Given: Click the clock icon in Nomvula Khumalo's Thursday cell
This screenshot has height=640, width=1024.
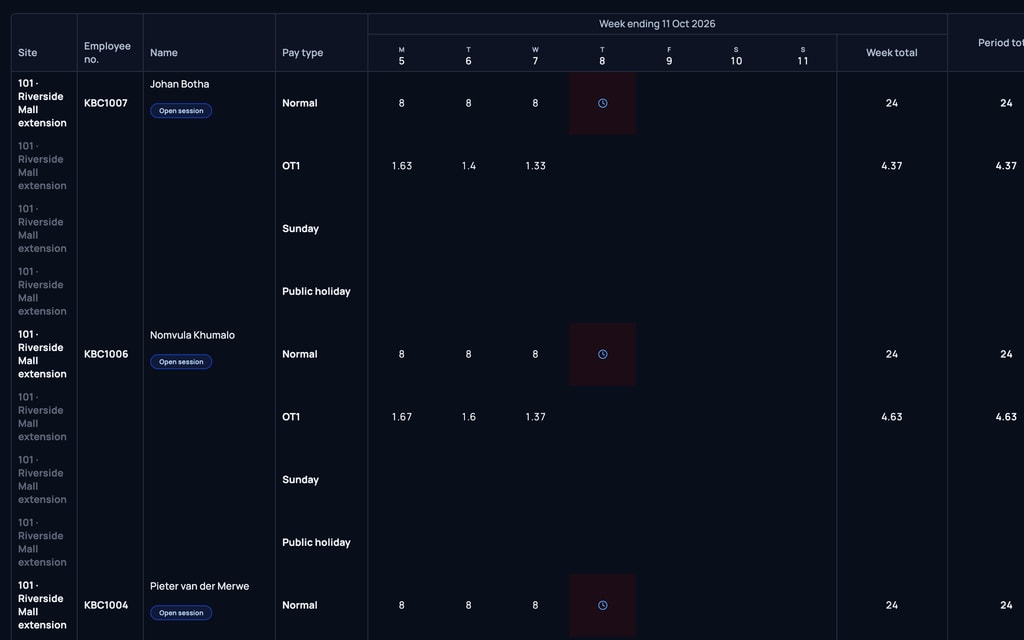Looking at the screenshot, I should (603, 354).
